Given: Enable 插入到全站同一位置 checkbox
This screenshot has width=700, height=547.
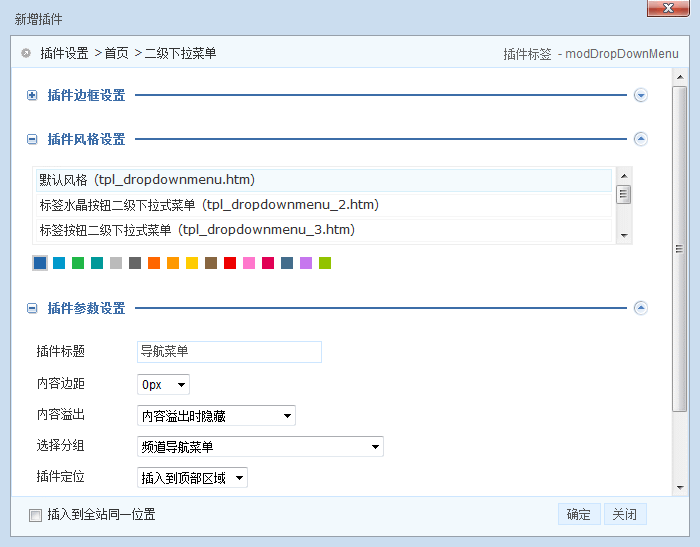Looking at the screenshot, I should point(36,516).
